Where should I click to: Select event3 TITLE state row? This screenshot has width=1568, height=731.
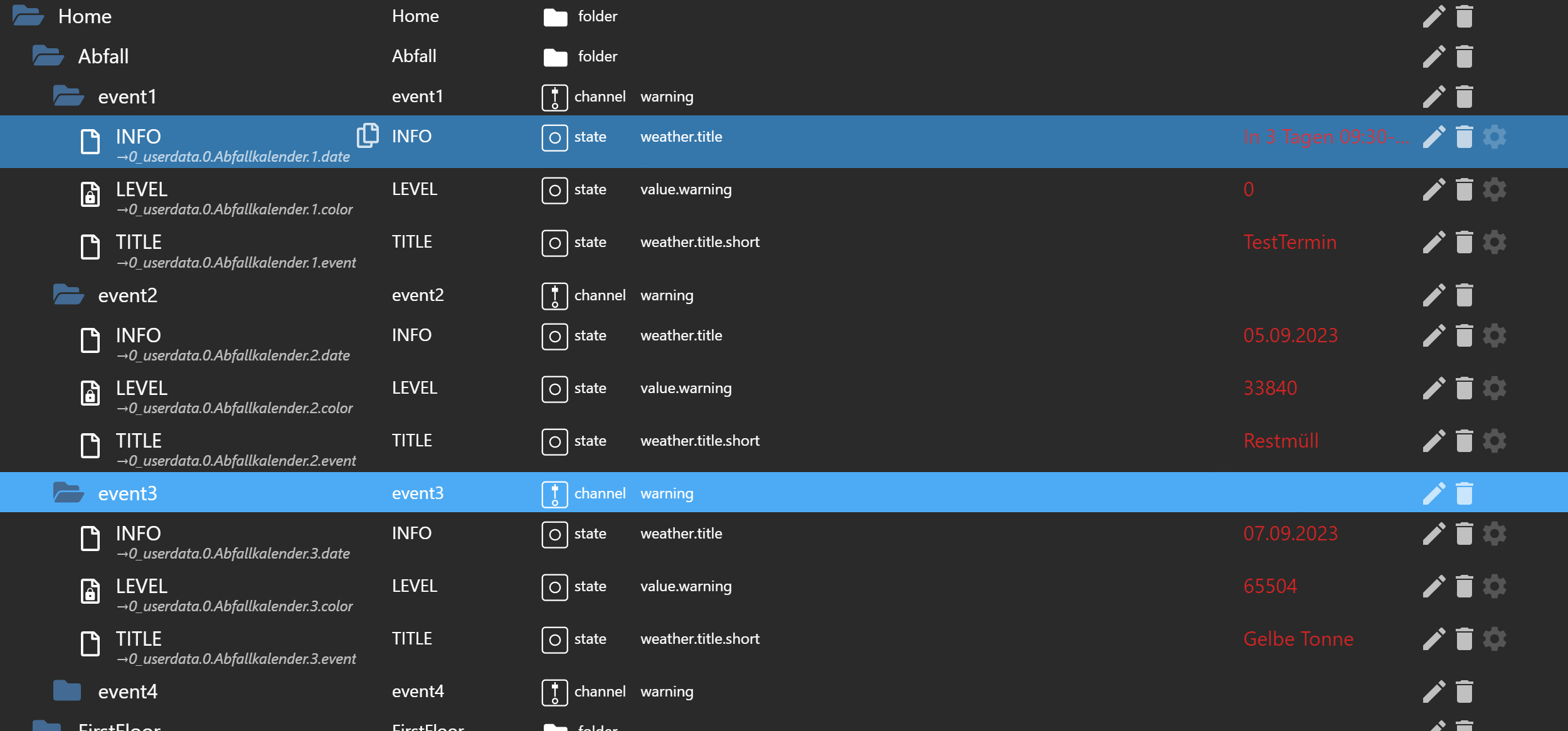[139, 639]
